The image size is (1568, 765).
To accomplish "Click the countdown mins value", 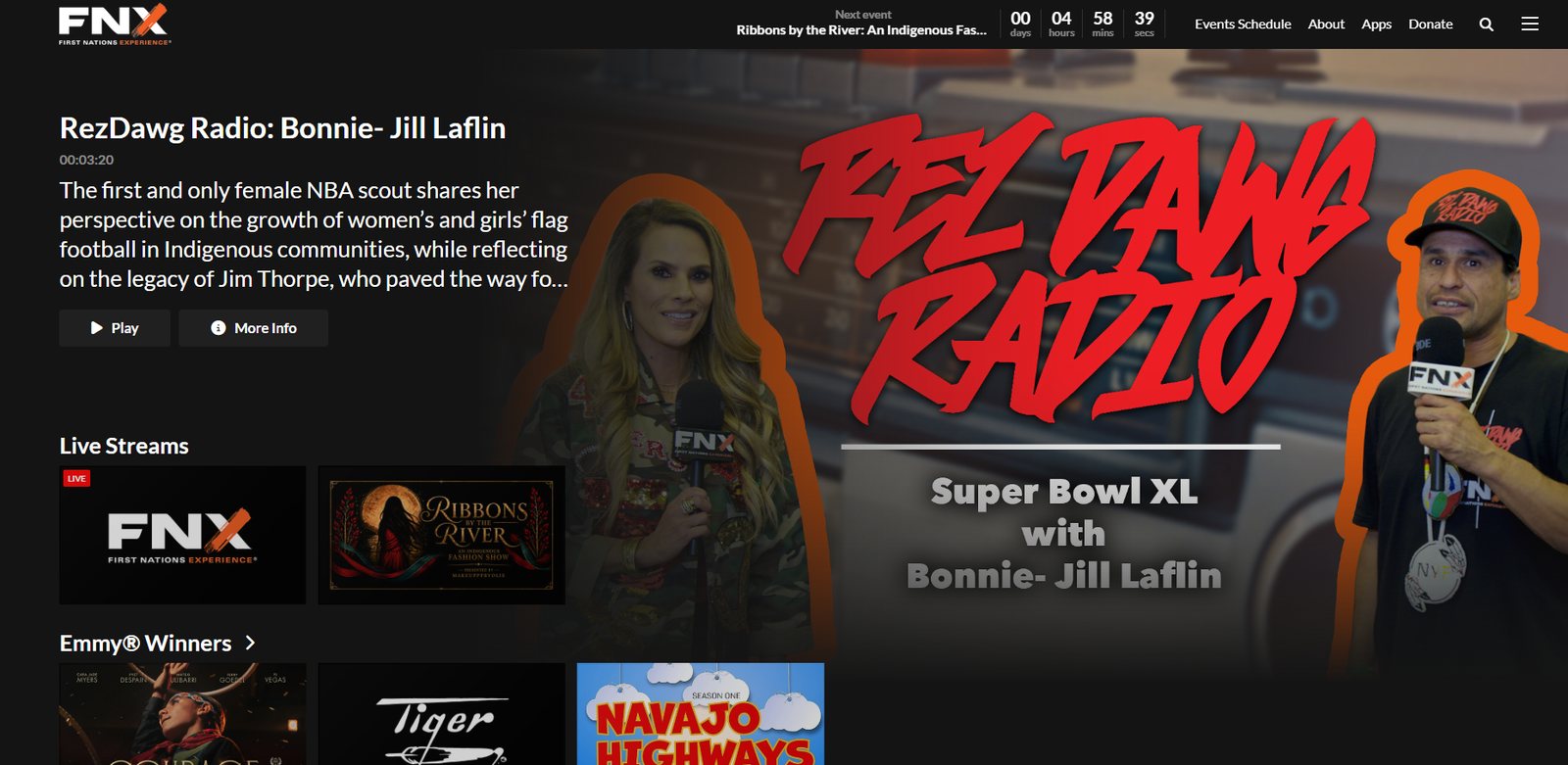I will pos(1102,19).
